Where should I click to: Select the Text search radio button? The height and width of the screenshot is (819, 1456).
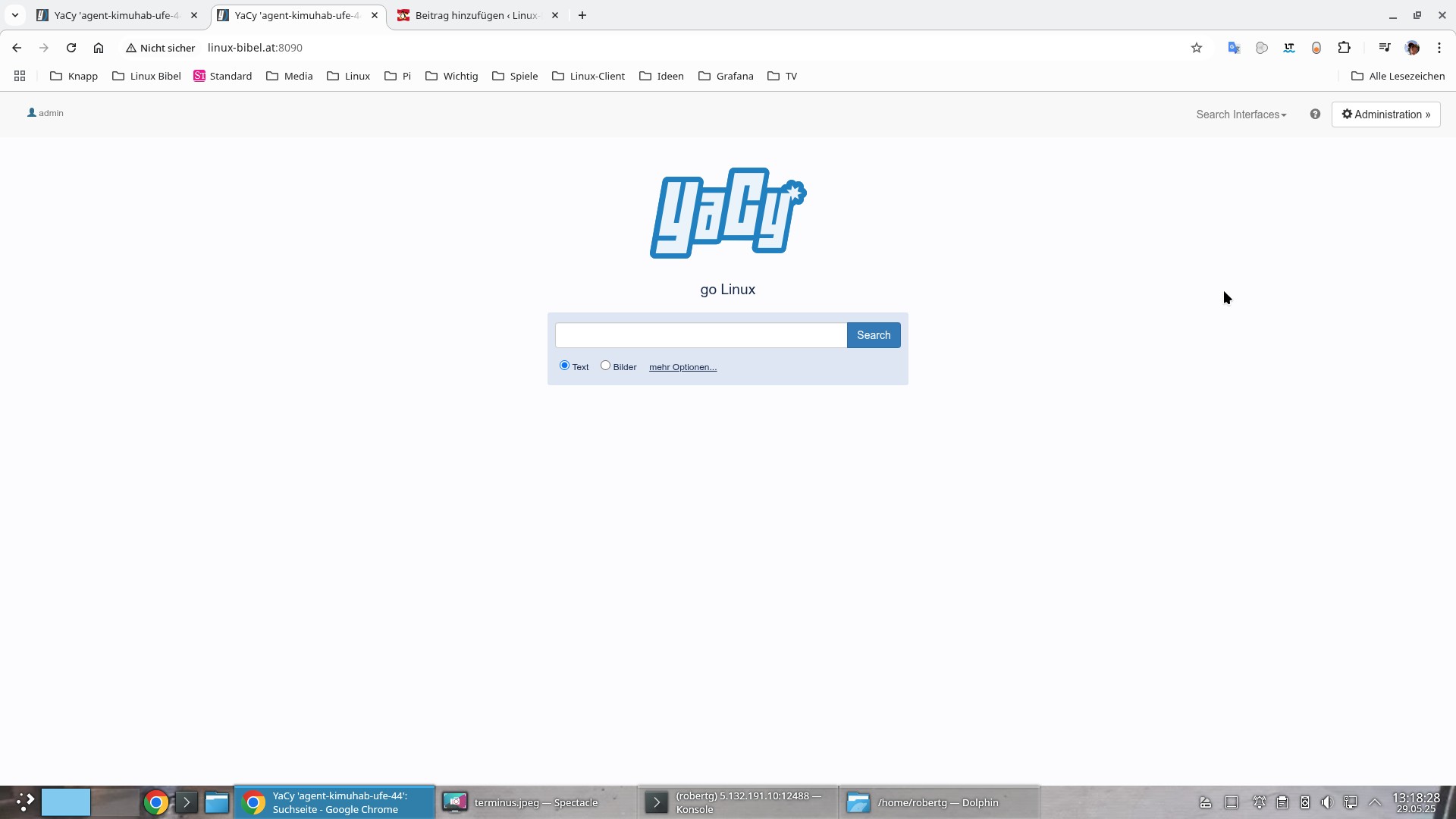click(x=564, y=366)
